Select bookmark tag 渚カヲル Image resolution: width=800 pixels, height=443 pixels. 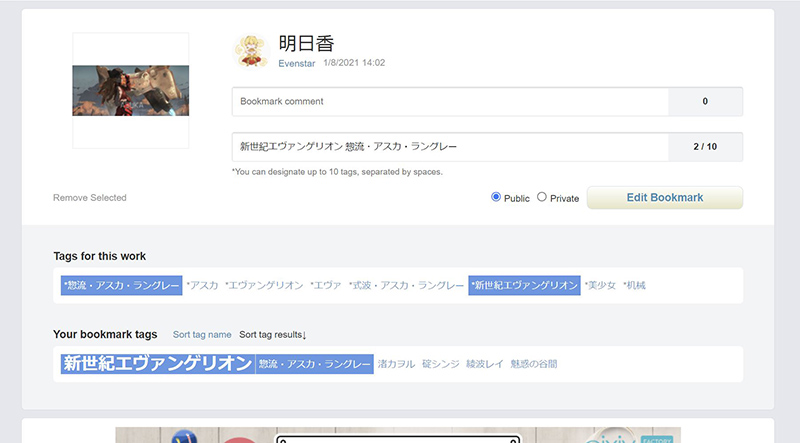tap(396, 364)
